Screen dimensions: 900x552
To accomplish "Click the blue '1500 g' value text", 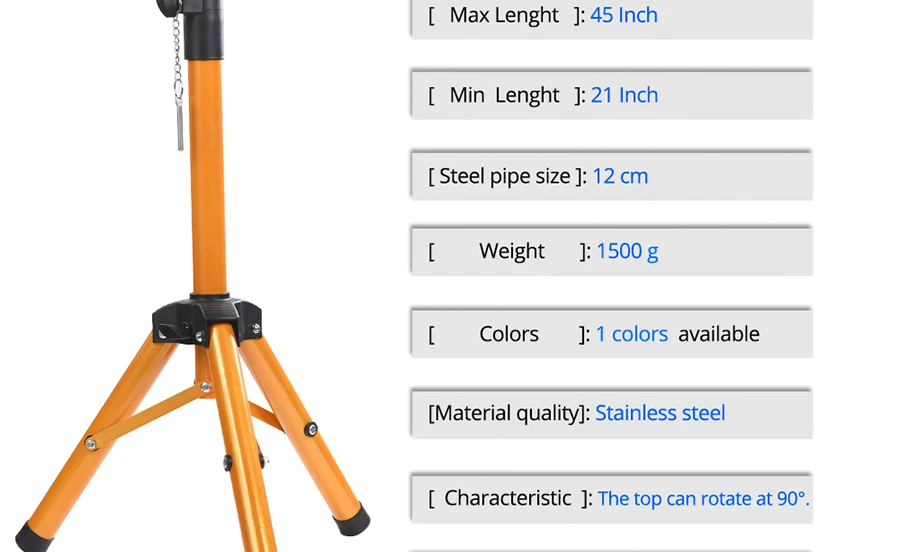I will click(x=627, y=251).
